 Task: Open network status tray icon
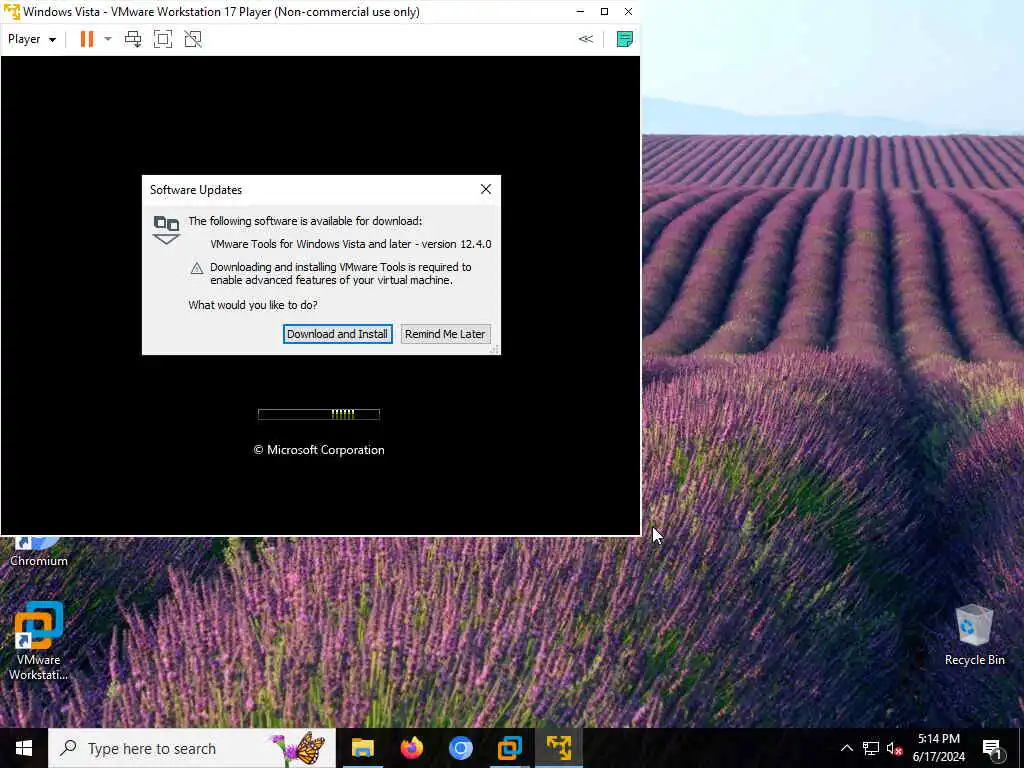pyautogui.click(x=871, y=748)
